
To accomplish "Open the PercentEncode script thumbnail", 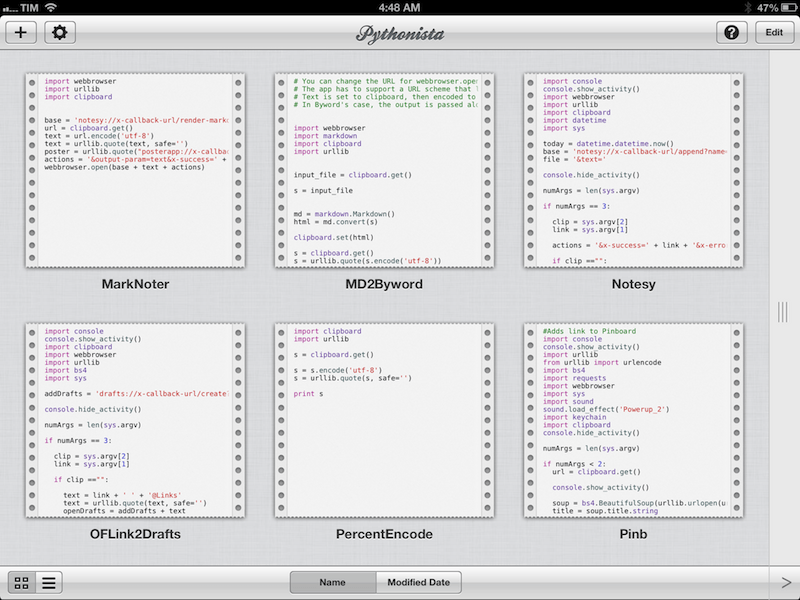I will 384,420.
